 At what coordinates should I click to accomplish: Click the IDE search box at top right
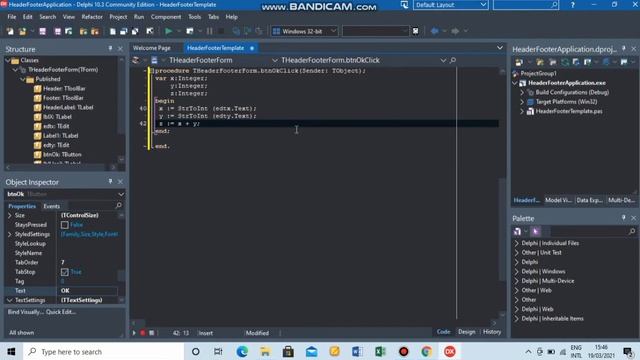tap(526, 5)
